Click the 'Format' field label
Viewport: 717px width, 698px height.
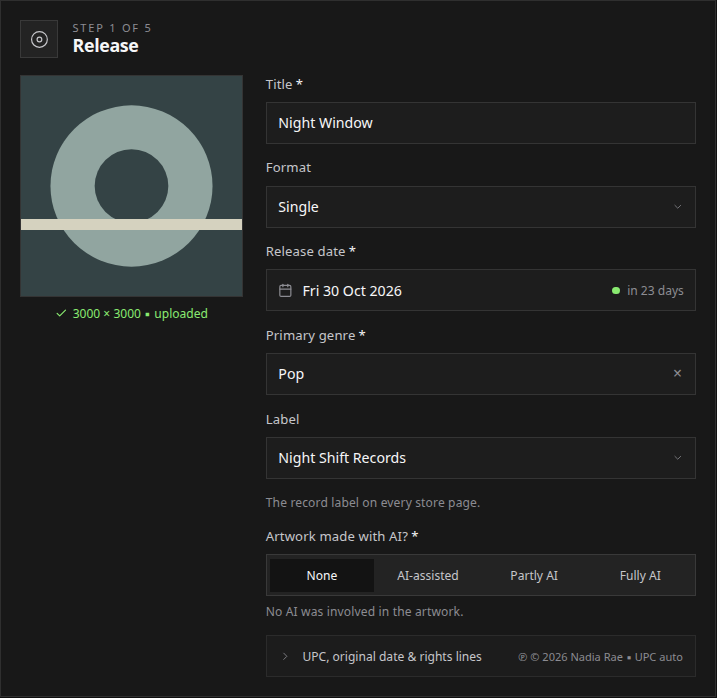pos(288,167)
